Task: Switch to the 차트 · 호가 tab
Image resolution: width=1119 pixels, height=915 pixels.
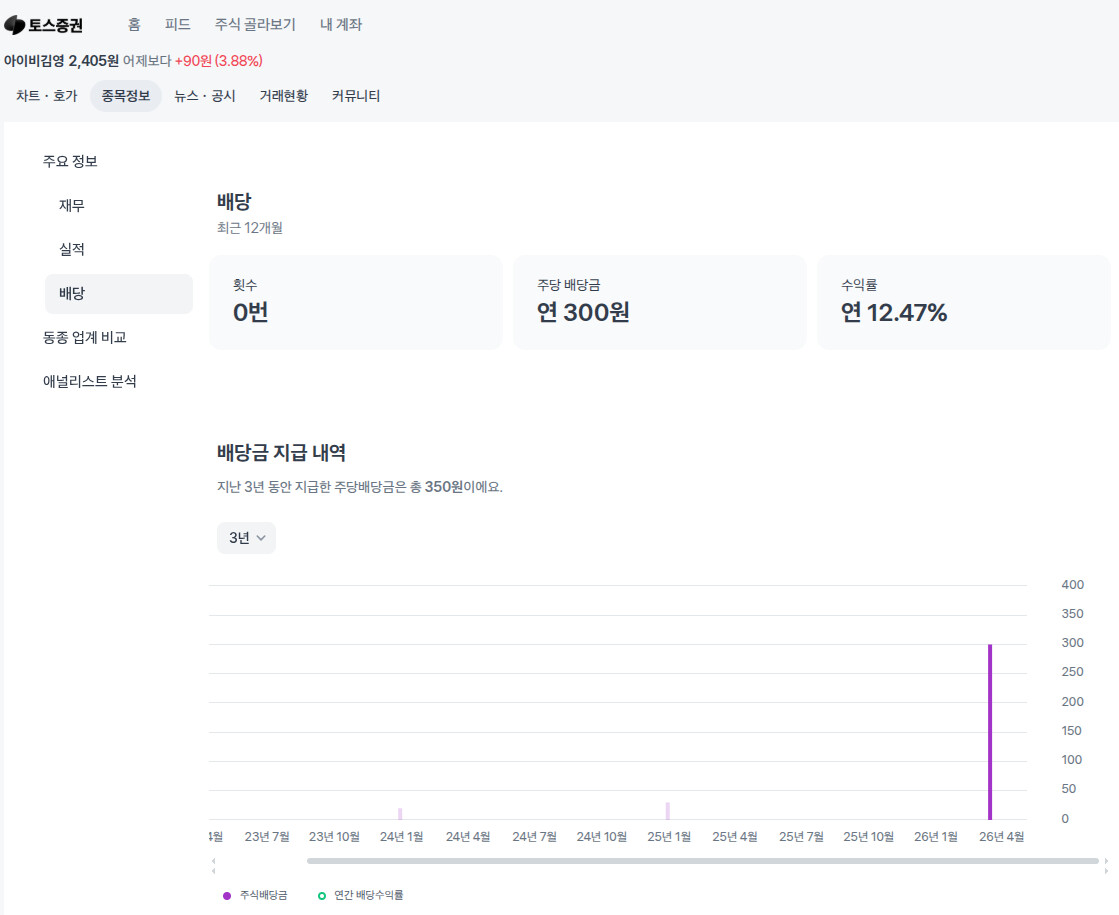Action: [46, 96]
